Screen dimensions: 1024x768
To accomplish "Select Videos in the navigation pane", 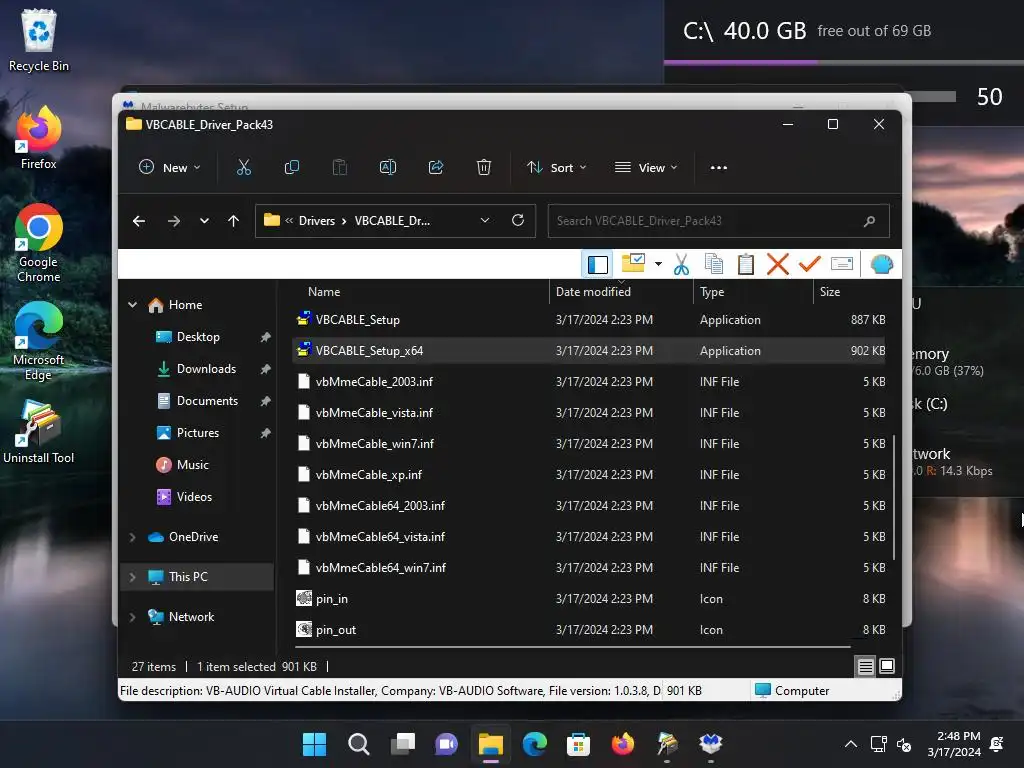I will point(194,497).
